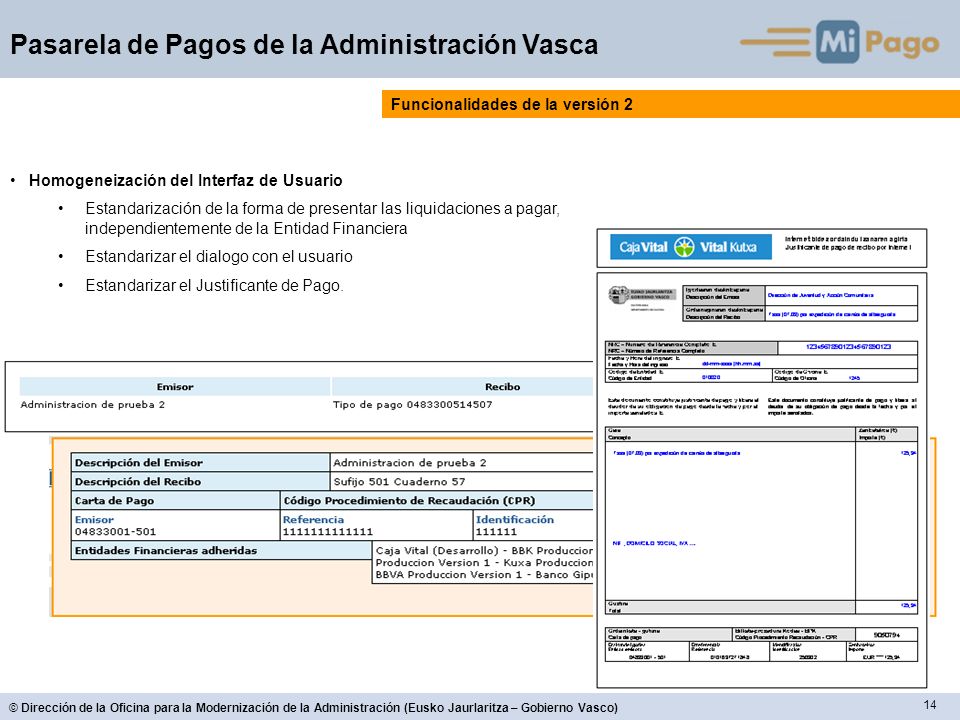
Task: Click the bullet 'Estandarizar el dialogo con el usuario'
Action: (219, 257)
